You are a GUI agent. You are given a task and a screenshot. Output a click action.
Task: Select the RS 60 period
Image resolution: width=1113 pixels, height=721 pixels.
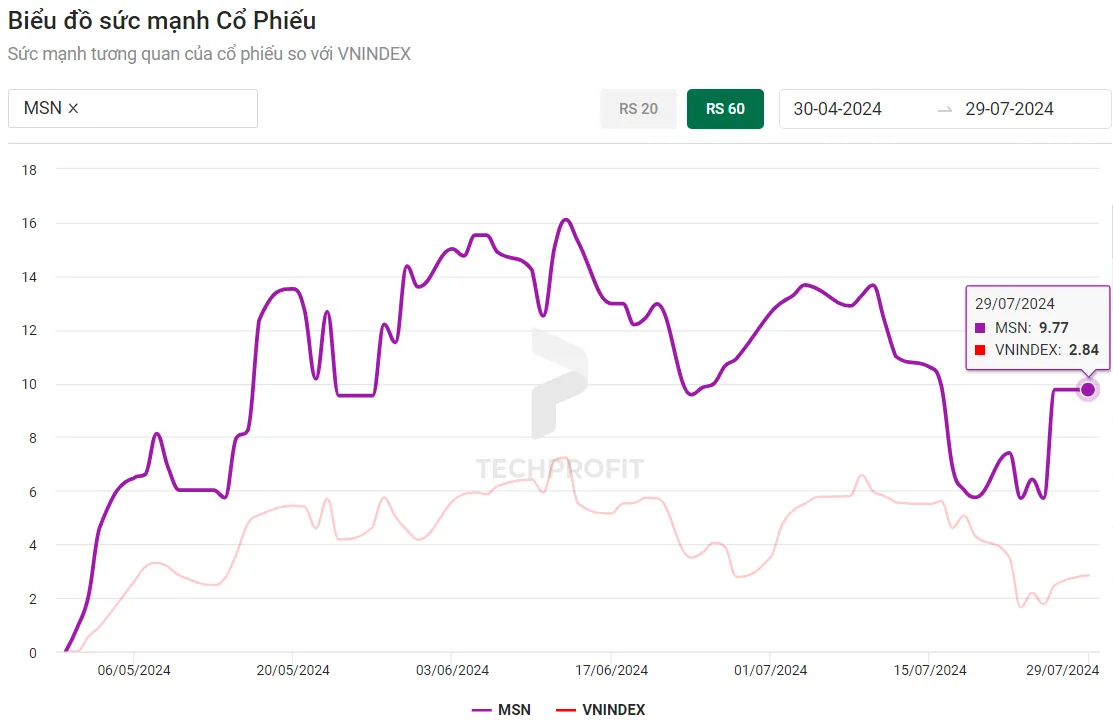coord(725,109)
